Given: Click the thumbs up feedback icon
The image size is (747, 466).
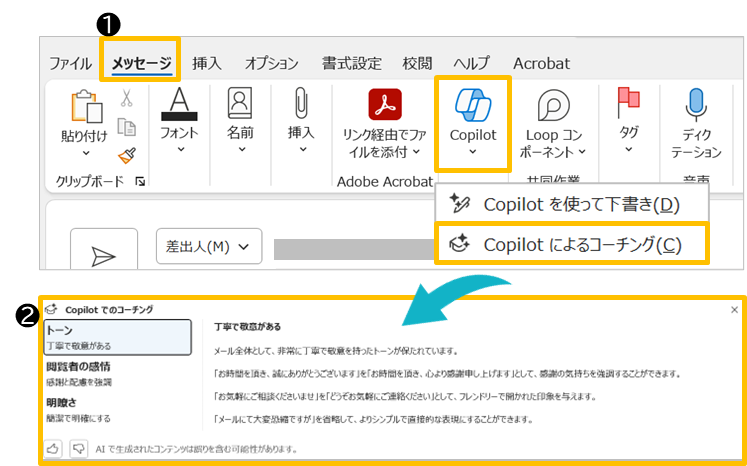Looking at the screenshot, I should click(x=54, y=448).
